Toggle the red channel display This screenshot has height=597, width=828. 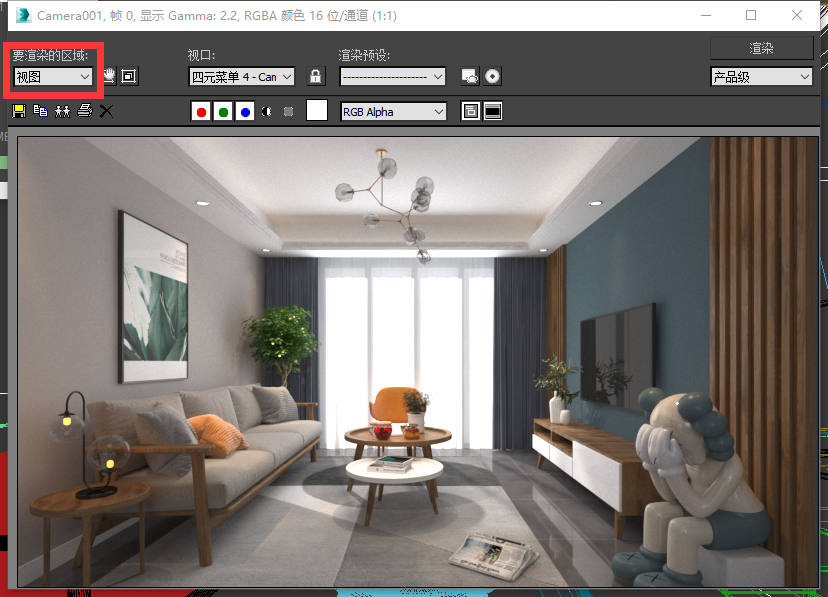(x=201, y=112)
